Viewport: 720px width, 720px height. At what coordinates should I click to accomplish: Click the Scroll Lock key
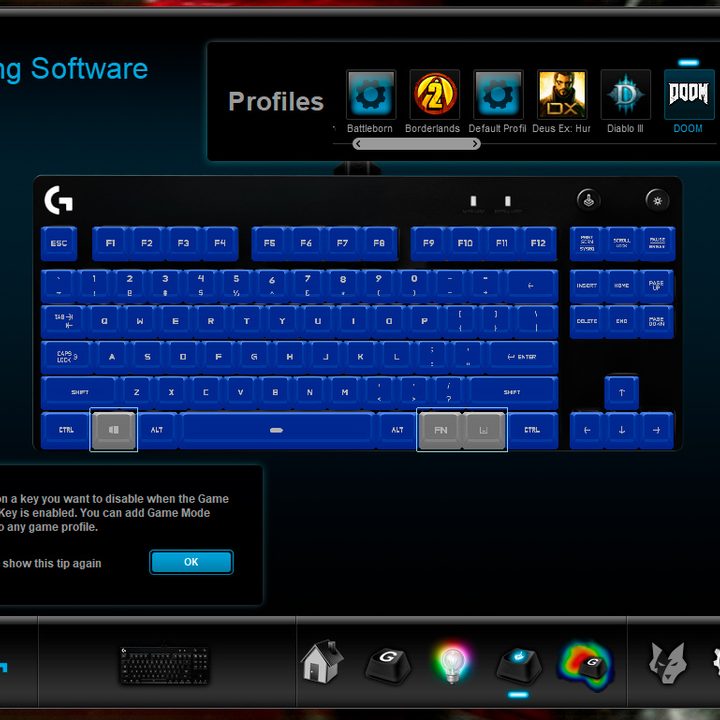click(x=622, y=243)
